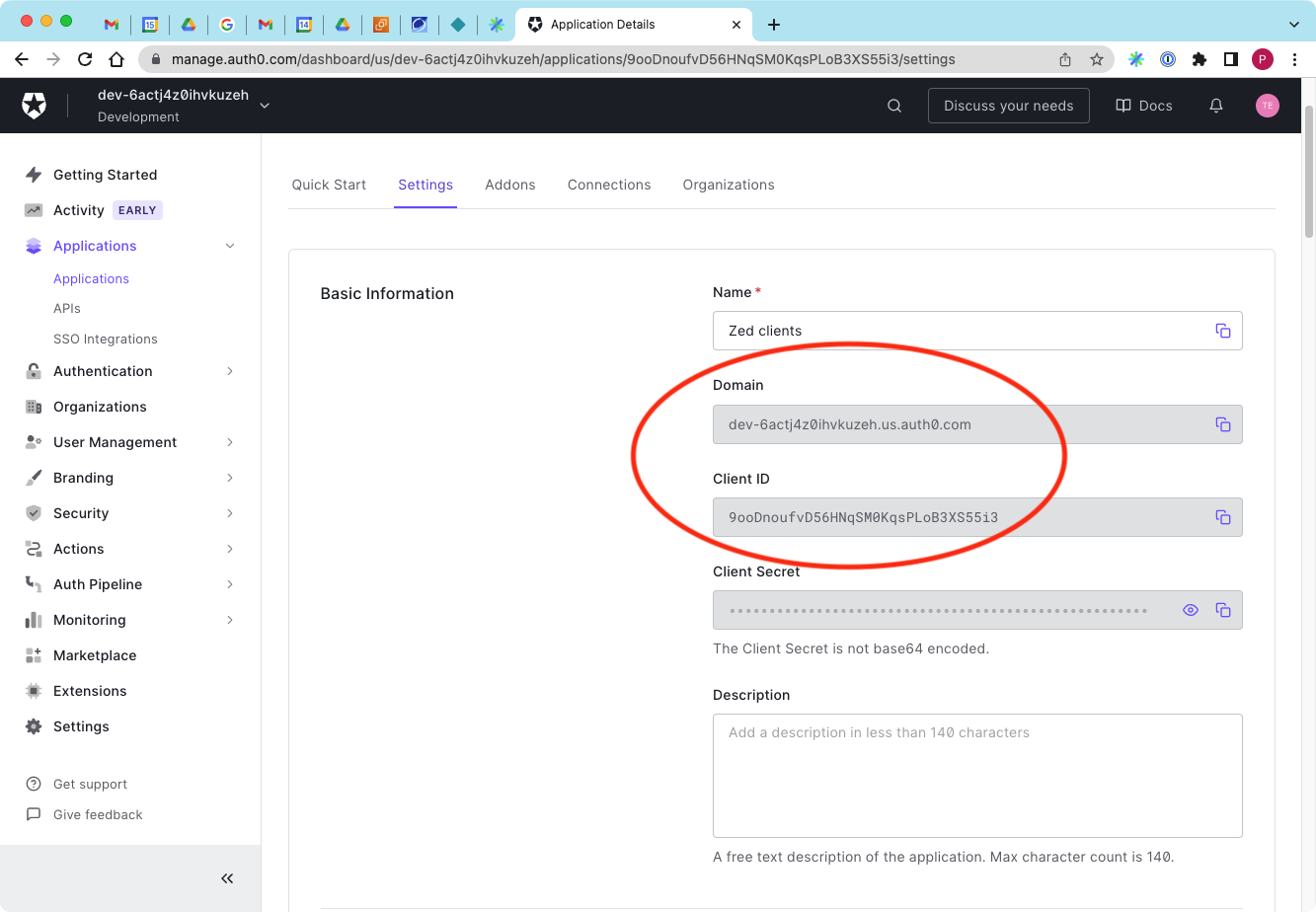Viewport: 1316px width, 912px height.
Task: Bookmark this page with the star
Action: coord(1097,59)
